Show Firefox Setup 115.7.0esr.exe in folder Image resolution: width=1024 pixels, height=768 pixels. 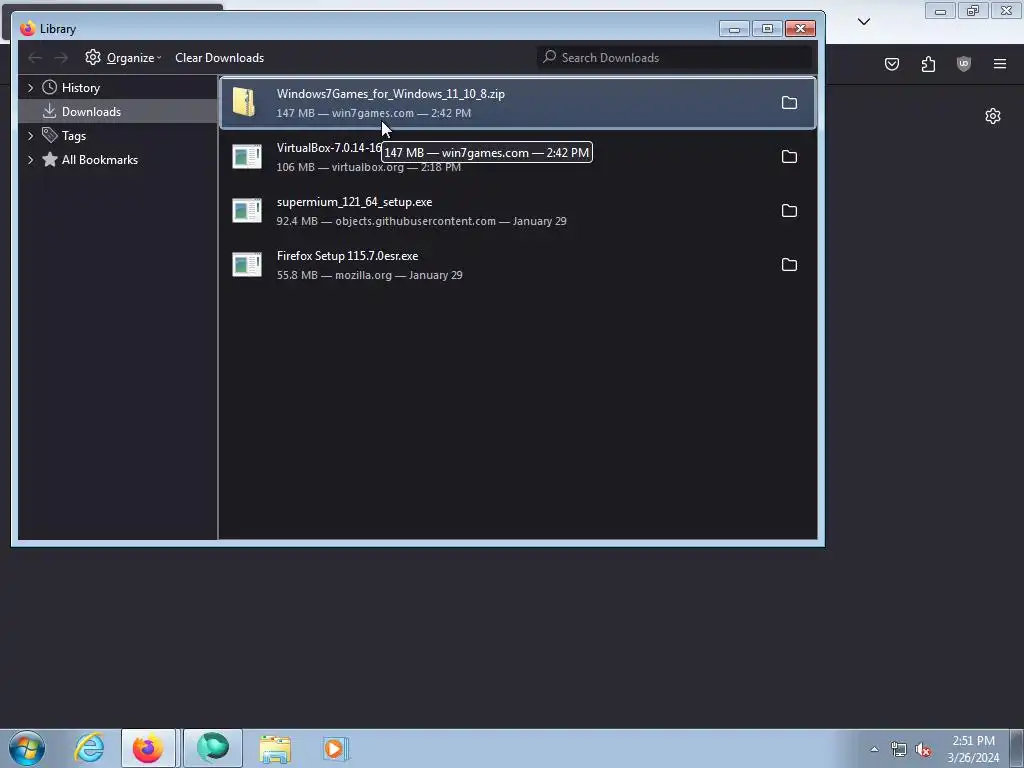click(x=789, y=264)
